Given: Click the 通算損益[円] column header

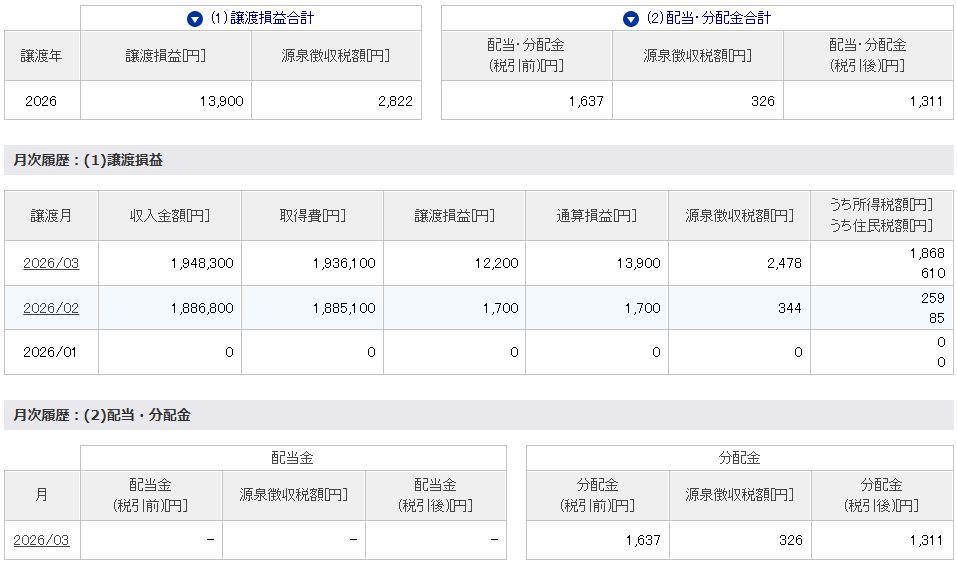Looking at the screenshot, I should pos(597,216).
